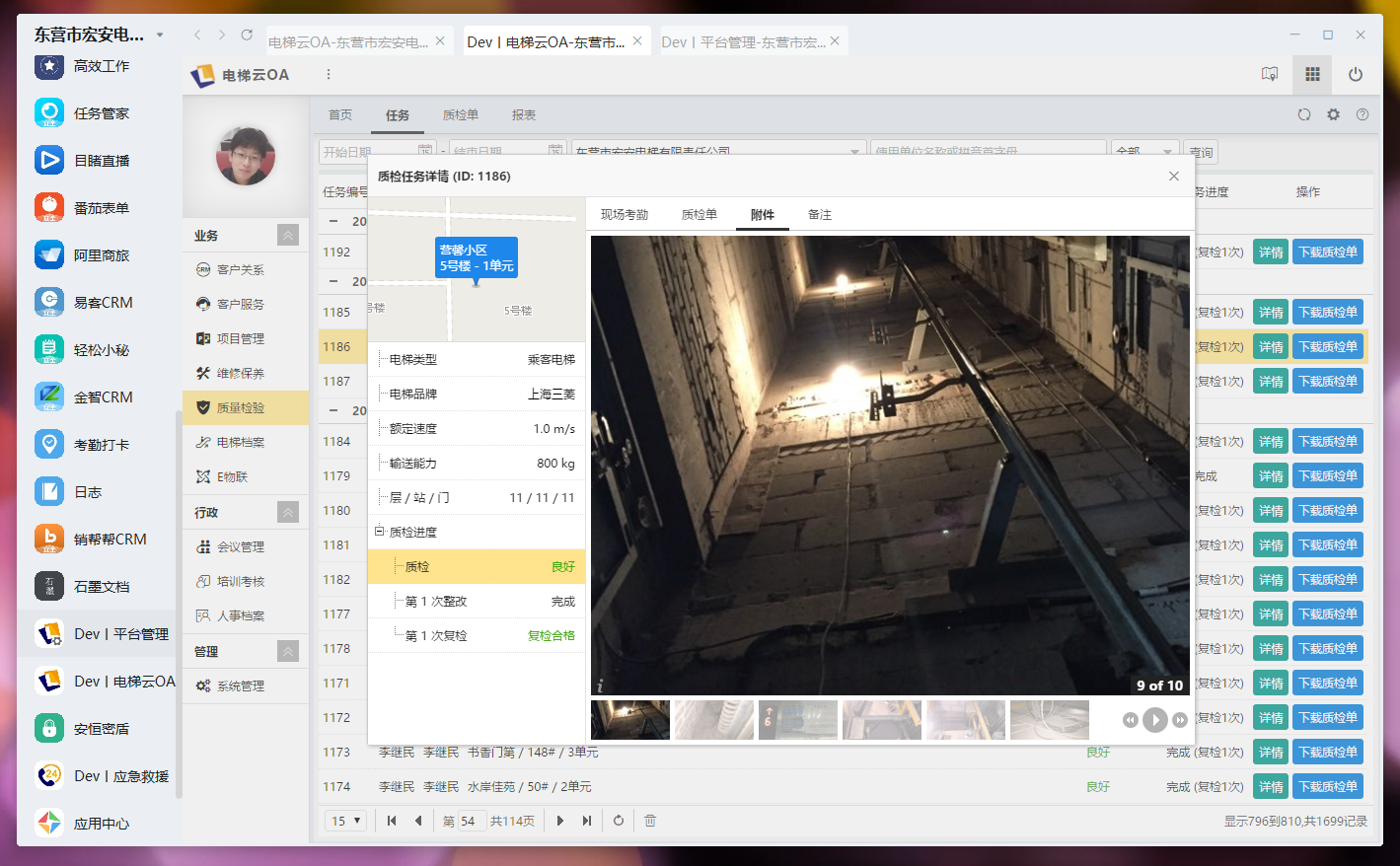
Task: Open company name dropdown arrow
Action: [854, 152]
